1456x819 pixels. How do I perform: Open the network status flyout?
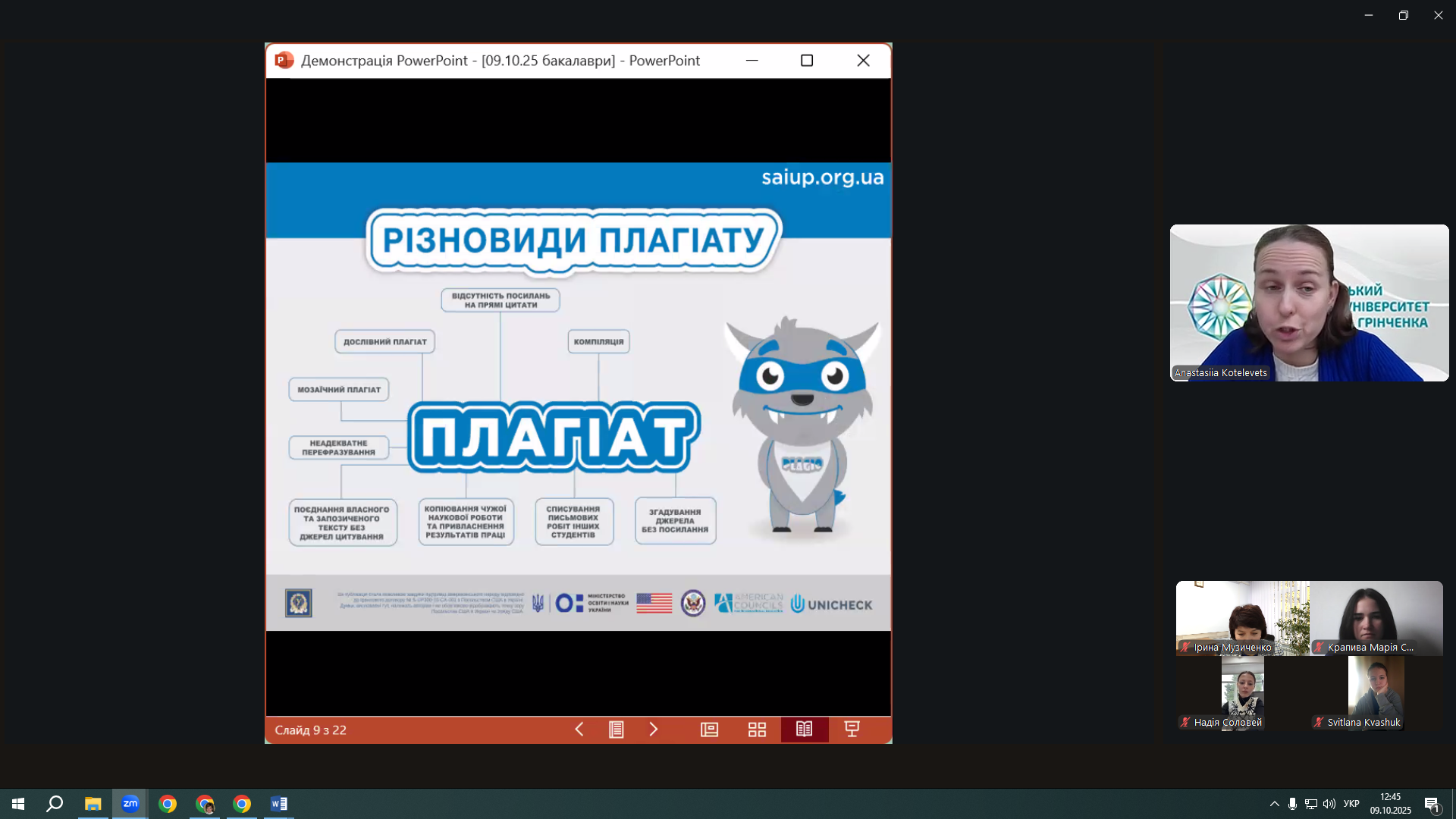(1310, 804)
